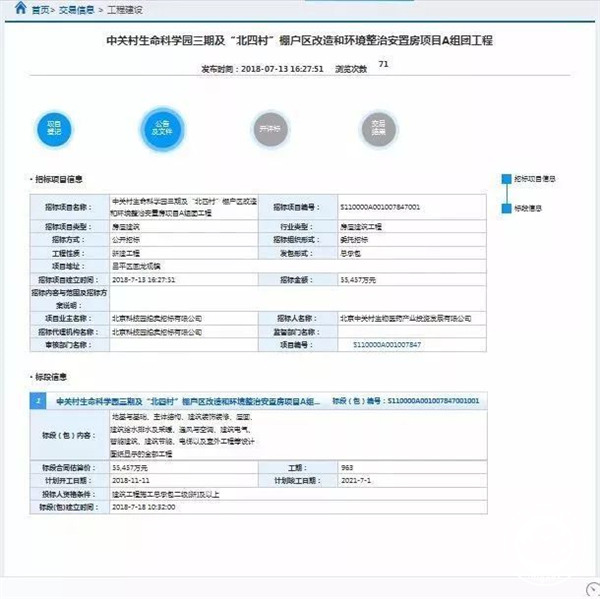The image size is (600, 599).
Task: Click blue square marker beside 标段信息
Action: click(x=507, y=208)
